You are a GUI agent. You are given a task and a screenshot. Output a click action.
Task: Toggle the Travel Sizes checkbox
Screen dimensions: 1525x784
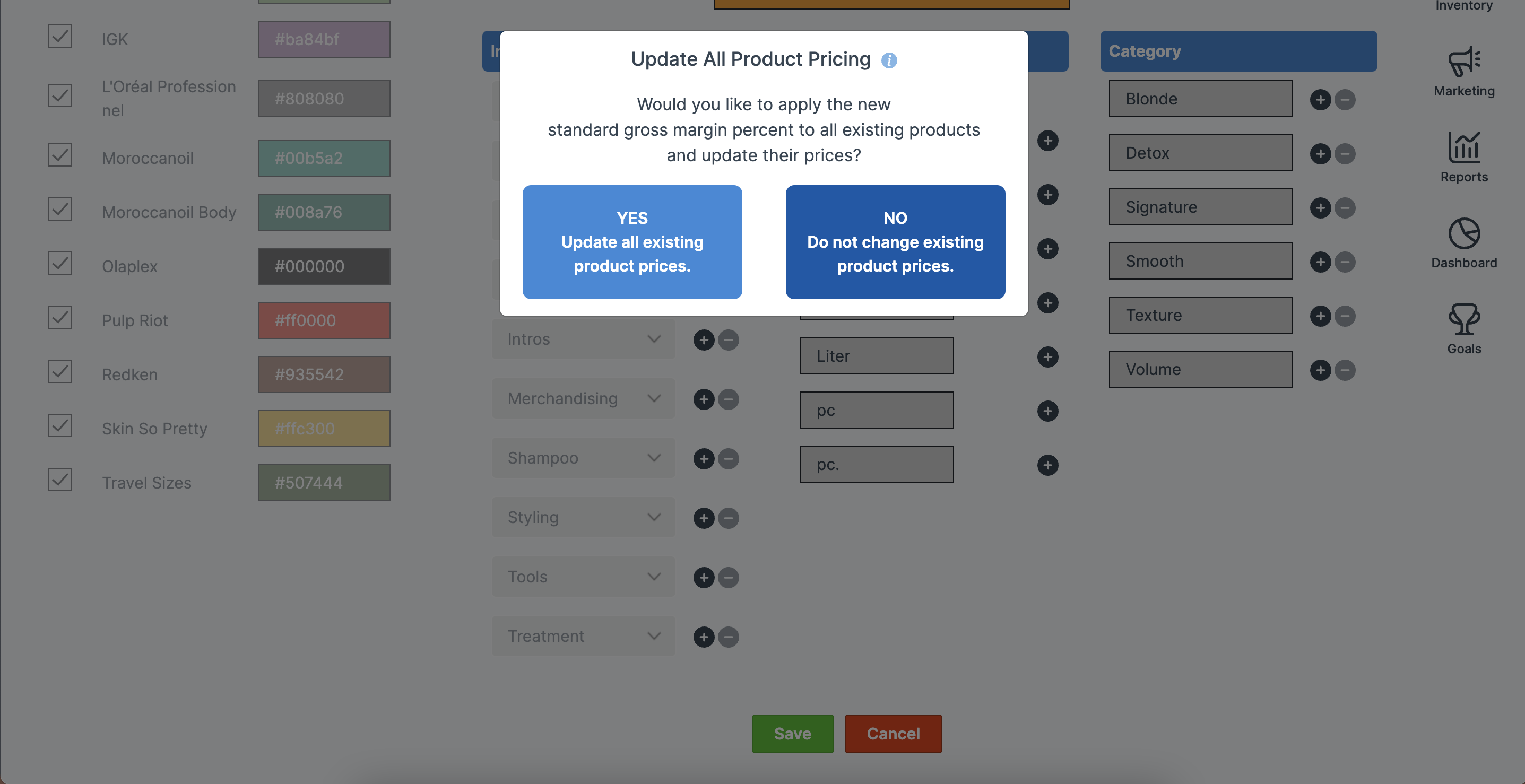point(60,480)
